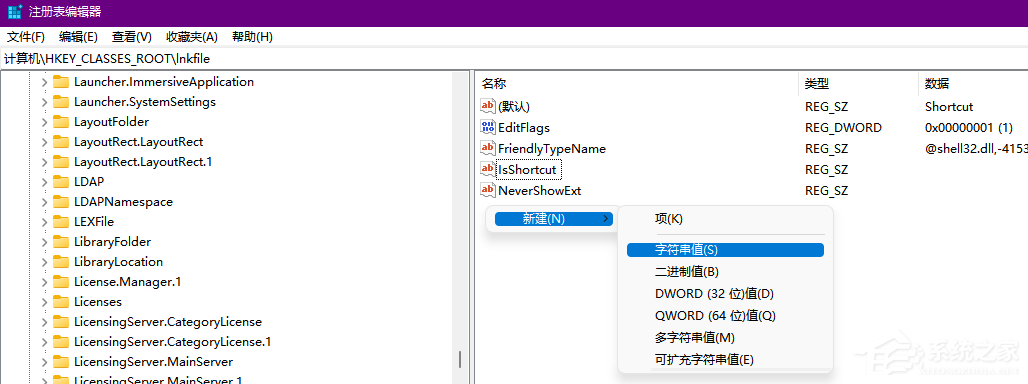Click the icon for NeverShowExt value
The width and height of the screenshot is (1028, 384).
[x=488, y=190]
